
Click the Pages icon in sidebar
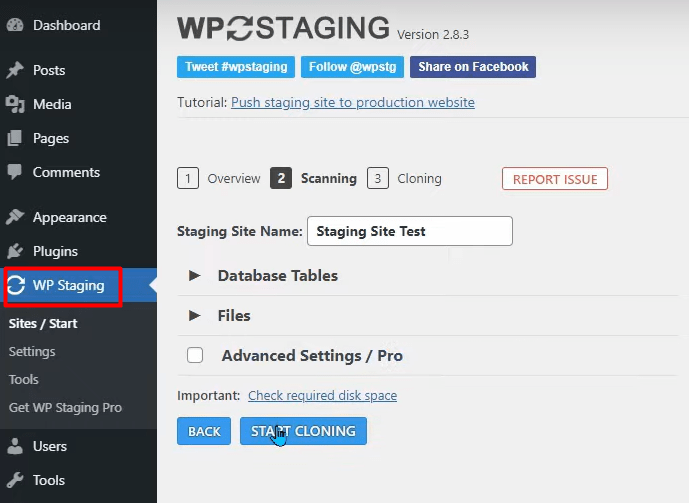click(x=15, y=138)
